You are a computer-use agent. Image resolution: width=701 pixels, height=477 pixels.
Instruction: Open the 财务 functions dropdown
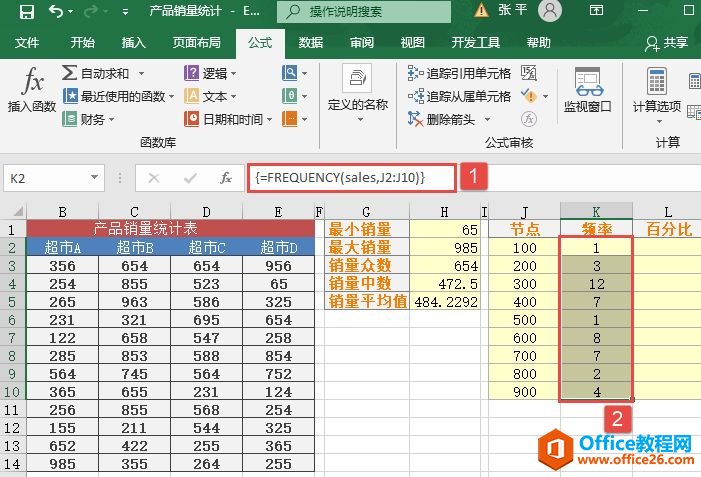pos(88,119)
